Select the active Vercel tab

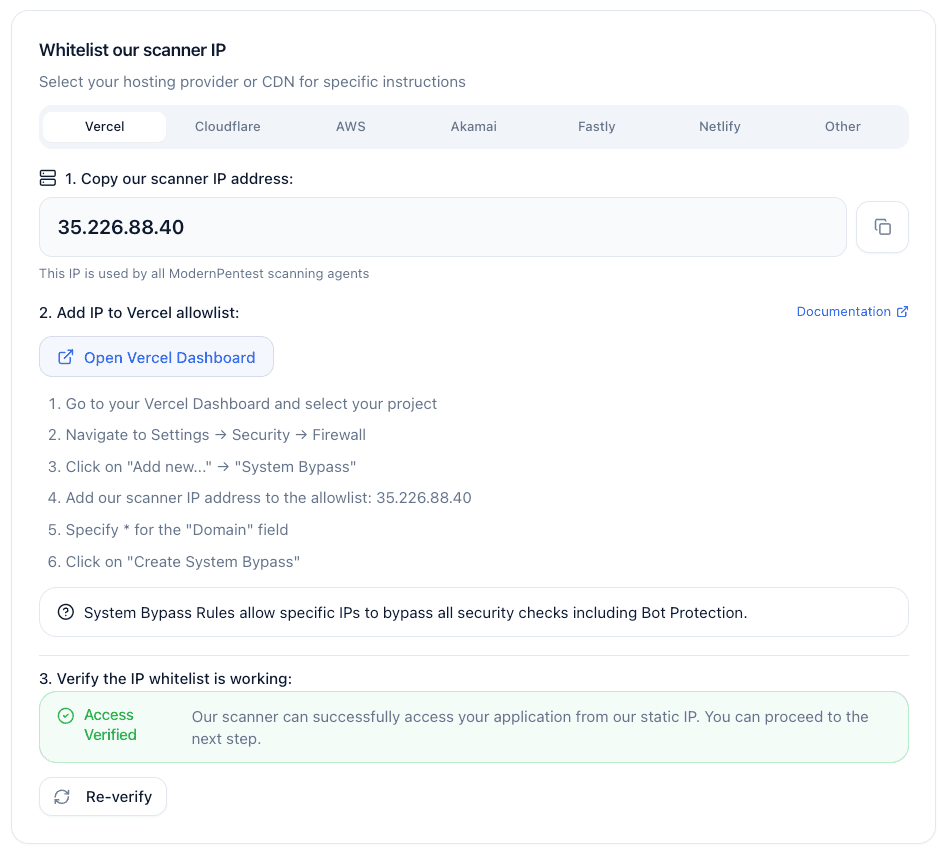[104, 126]
